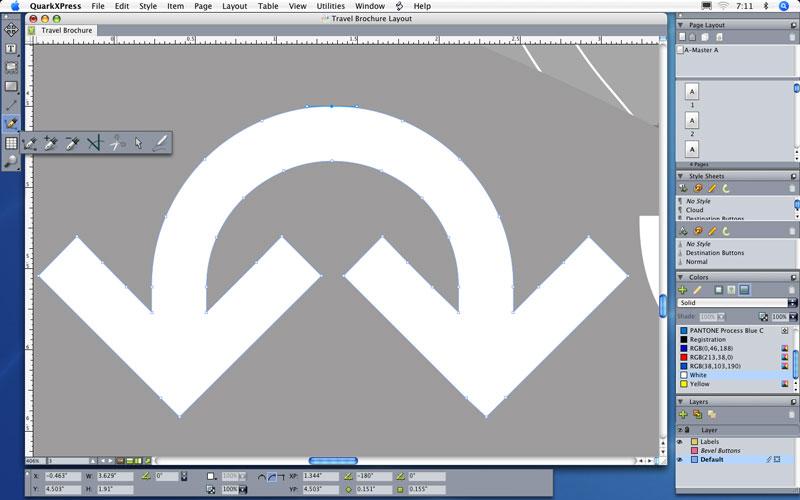
Task: Pick PANTONE Process Blue C color swatch
Action: pyautogui.click(x=684, y=331)
